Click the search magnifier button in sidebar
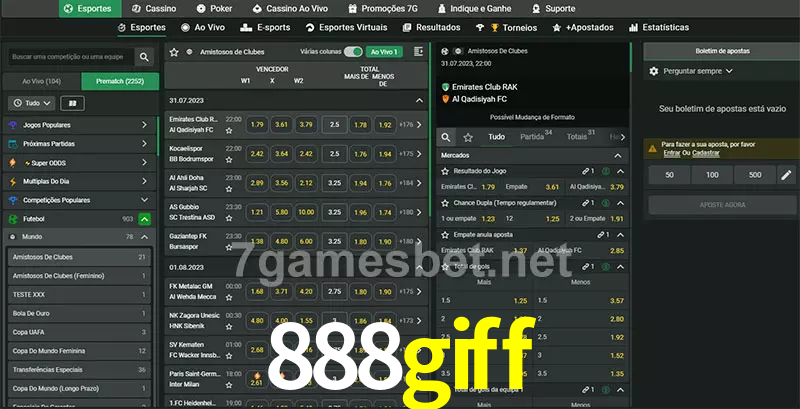The height and width of the screenshot is (409, 800). [x=144, y=57]
